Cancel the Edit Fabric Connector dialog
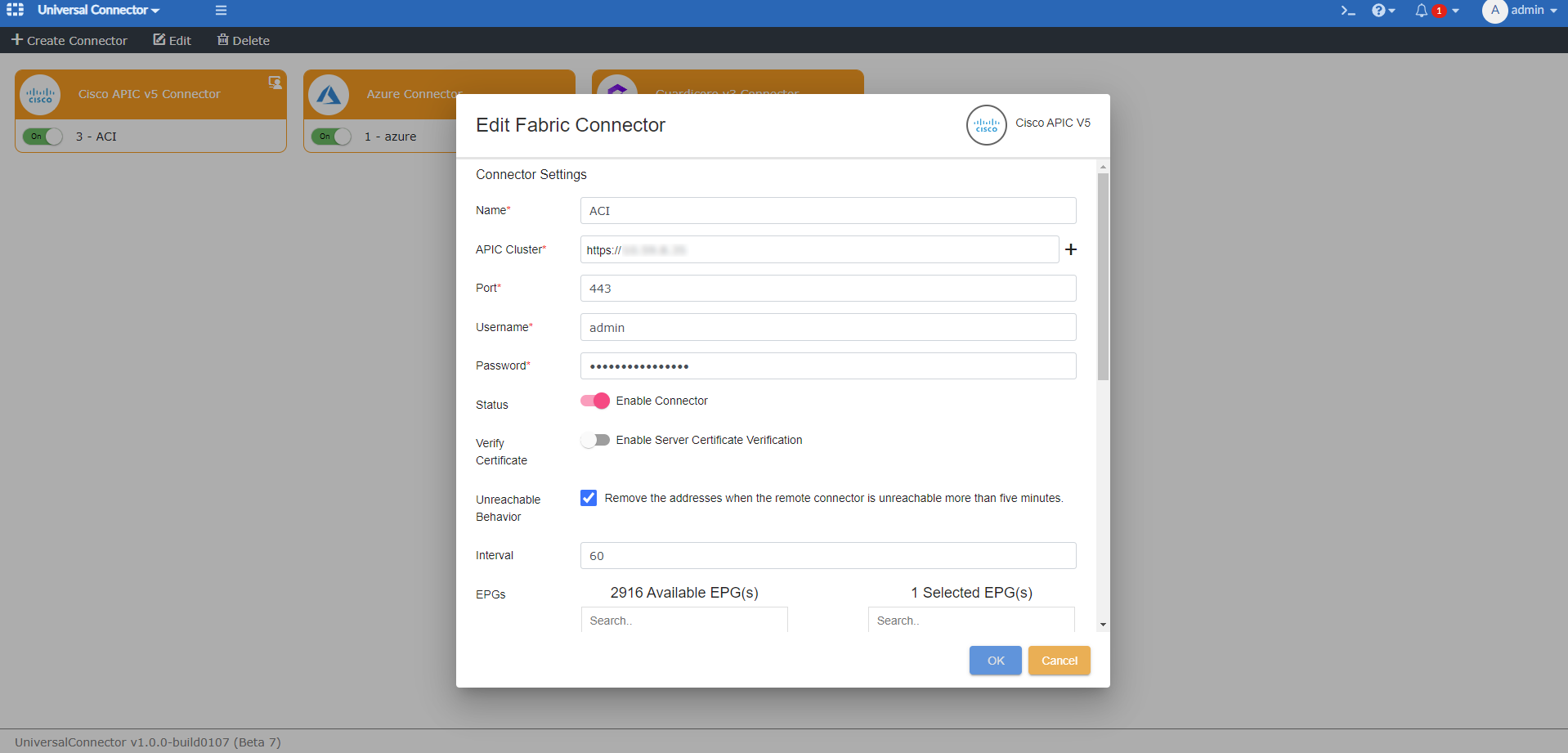The height and width of the screenshot is (753, 1568). tap(1059, 660)
